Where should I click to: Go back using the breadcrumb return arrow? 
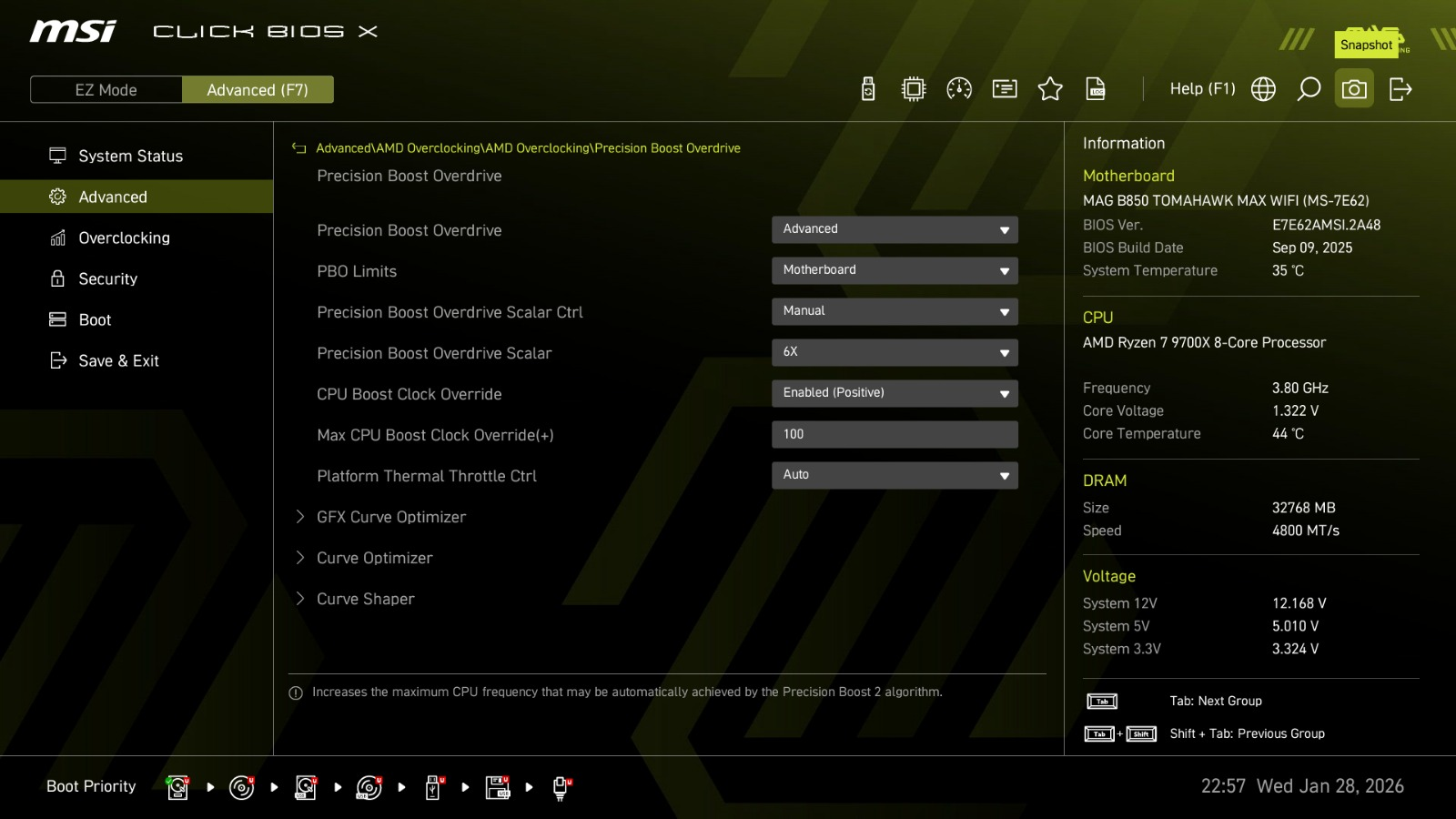298,148
